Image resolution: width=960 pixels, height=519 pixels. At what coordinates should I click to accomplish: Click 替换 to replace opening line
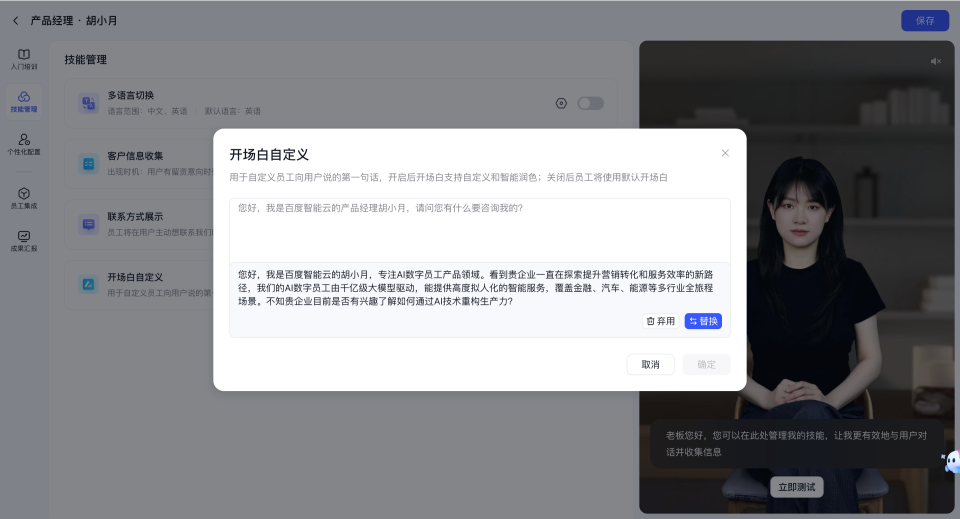[703, 321]
